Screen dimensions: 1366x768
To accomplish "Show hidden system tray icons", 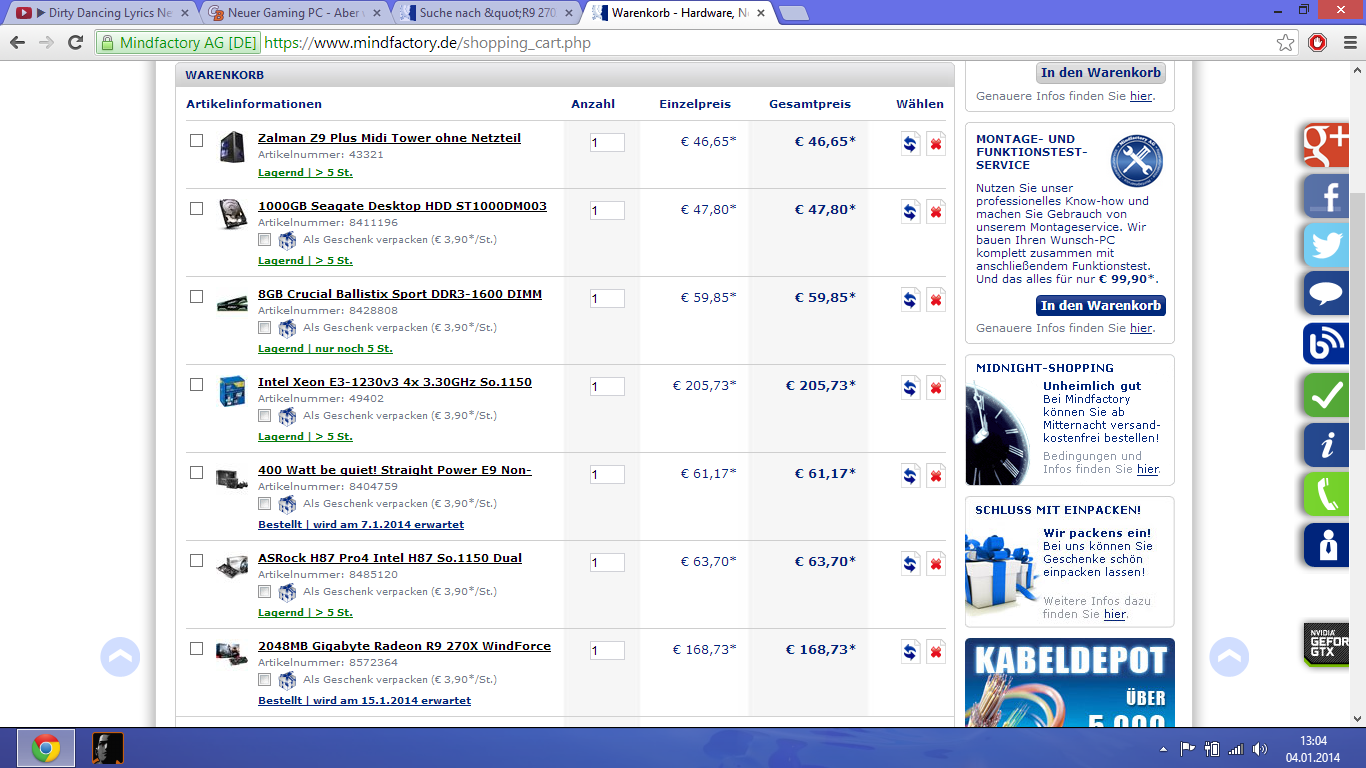I will click(1163, 749).
